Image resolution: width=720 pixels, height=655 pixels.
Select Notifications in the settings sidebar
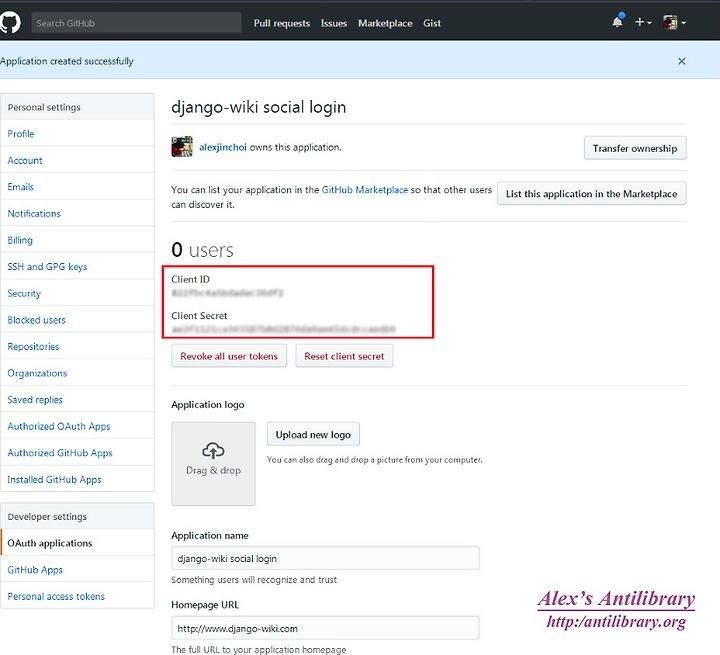click(x=77, y=214)
